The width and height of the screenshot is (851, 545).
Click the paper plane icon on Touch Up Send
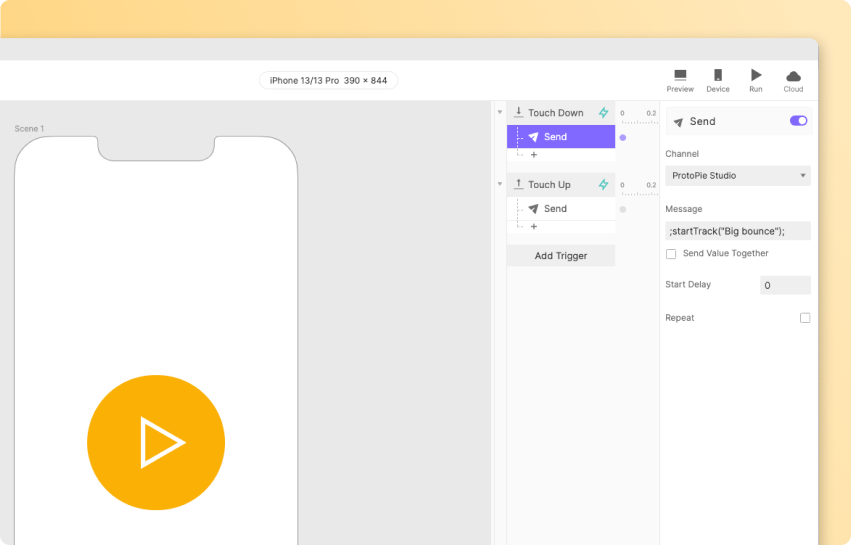(x=534, y=208)
